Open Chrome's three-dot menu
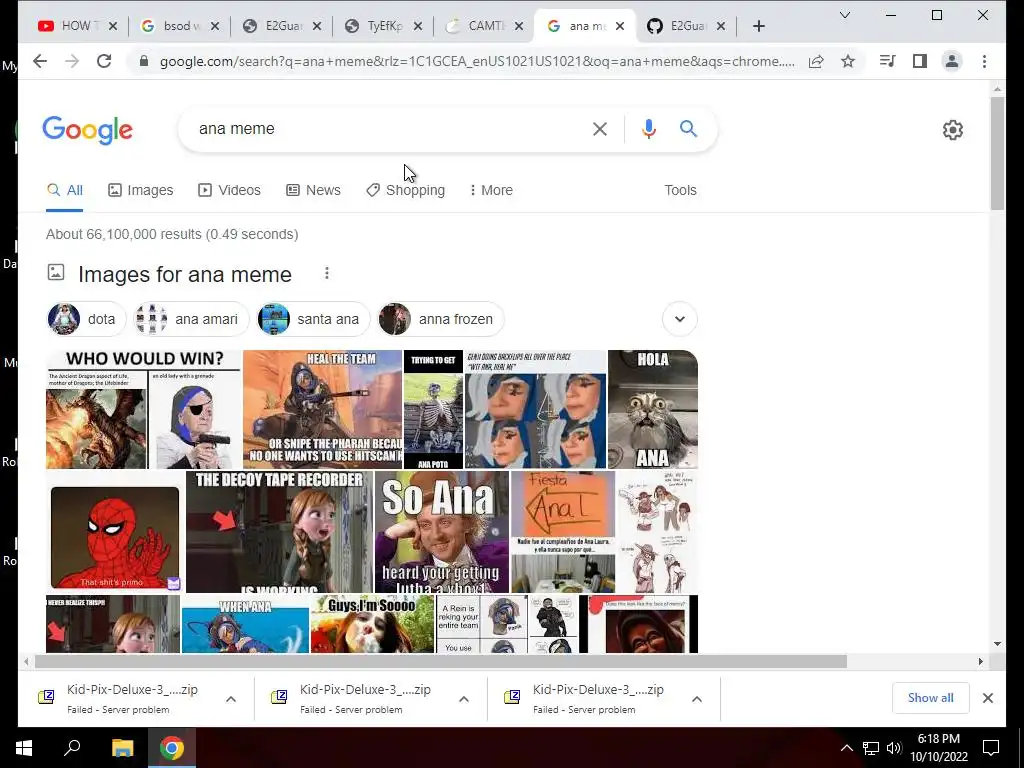 984,61
